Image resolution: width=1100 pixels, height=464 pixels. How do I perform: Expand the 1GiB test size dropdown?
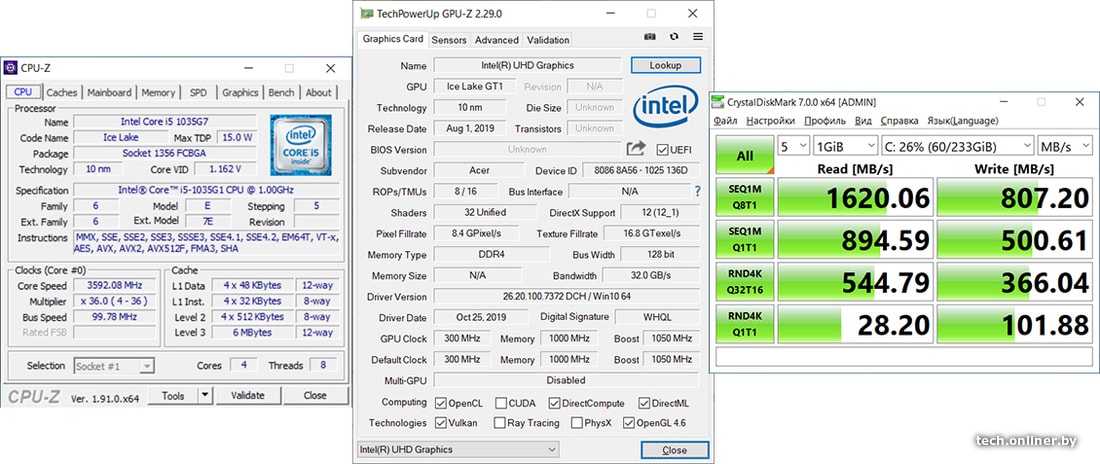(x=844, y=146)
